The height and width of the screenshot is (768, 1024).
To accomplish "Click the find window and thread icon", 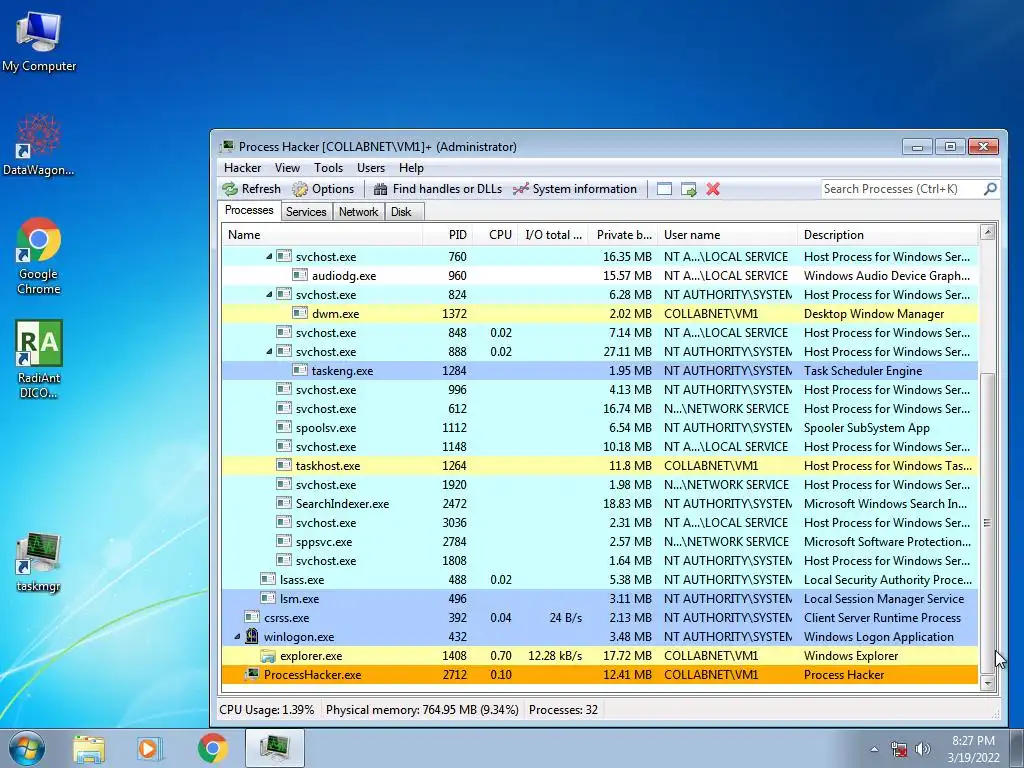I will (688, 189).
